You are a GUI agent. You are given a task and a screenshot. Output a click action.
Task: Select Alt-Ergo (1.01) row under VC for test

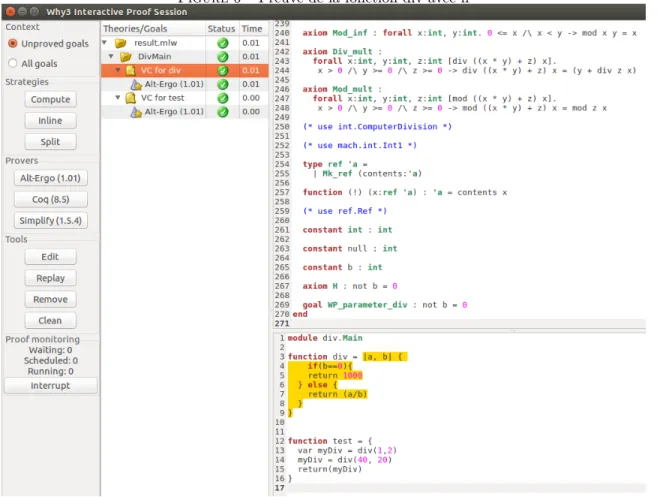(185, 112)
